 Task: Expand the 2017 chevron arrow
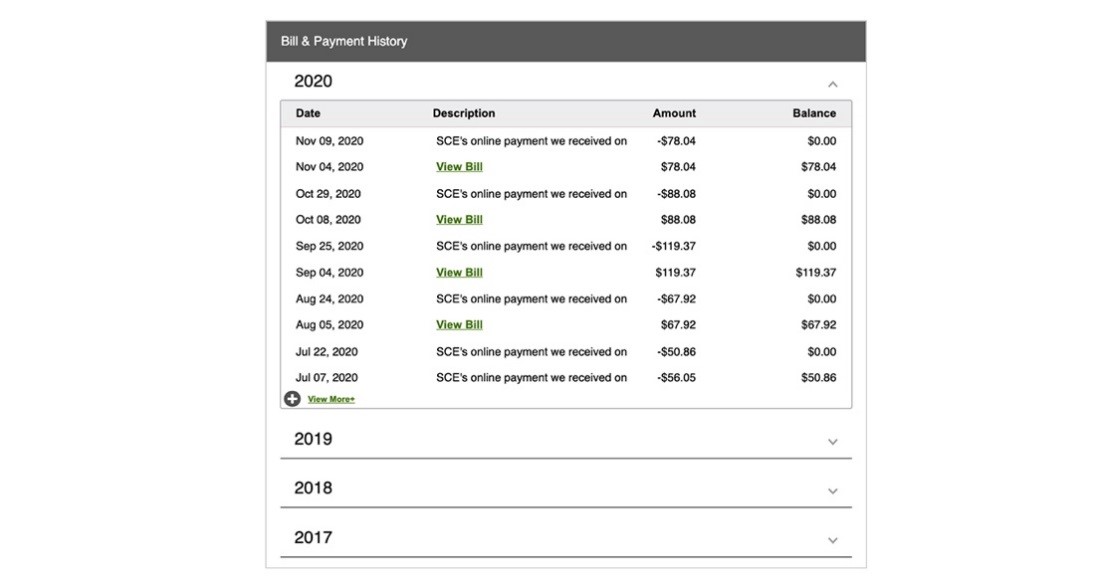click(832, 540)
